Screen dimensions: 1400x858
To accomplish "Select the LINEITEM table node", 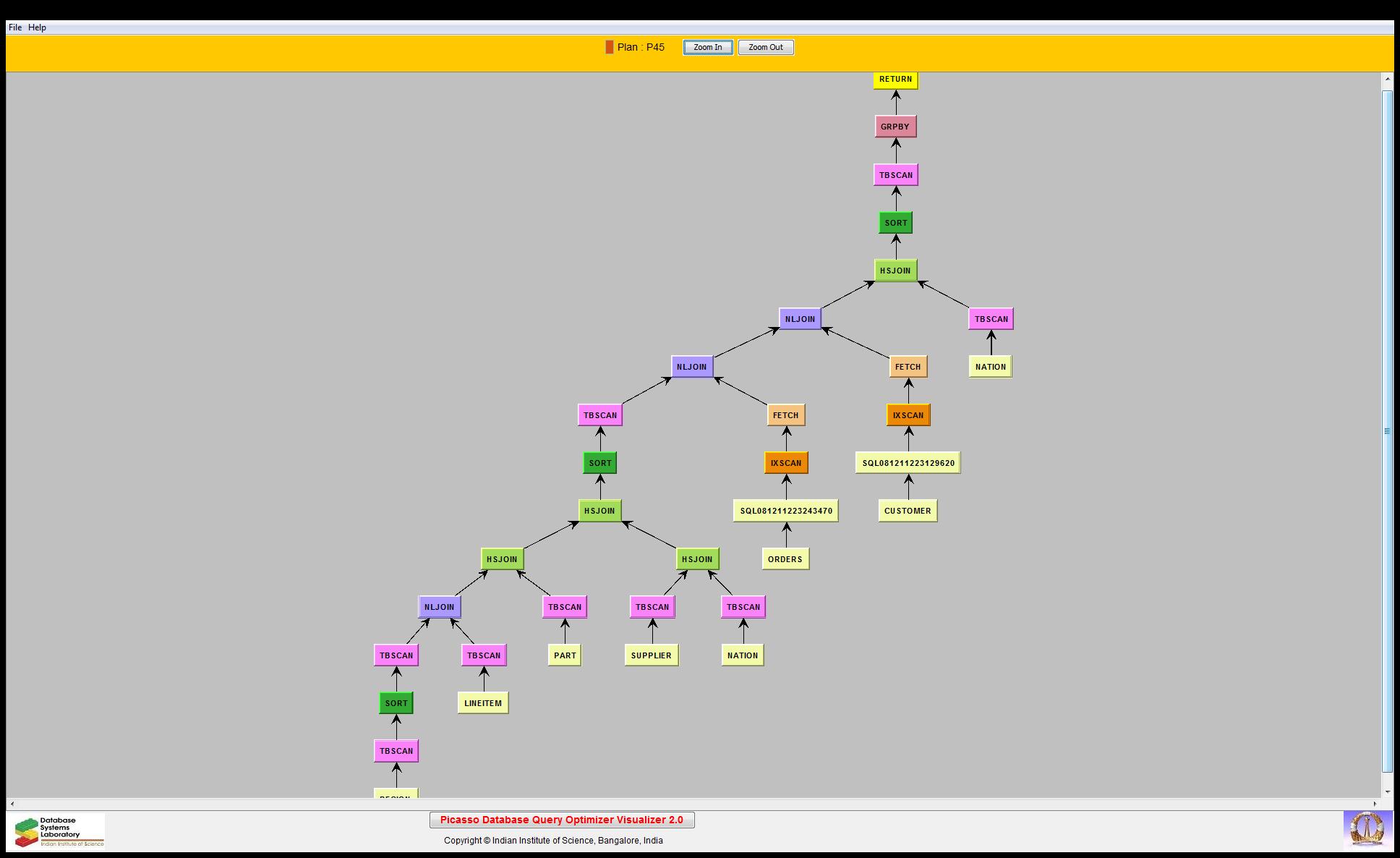I will tap(483, 703).
